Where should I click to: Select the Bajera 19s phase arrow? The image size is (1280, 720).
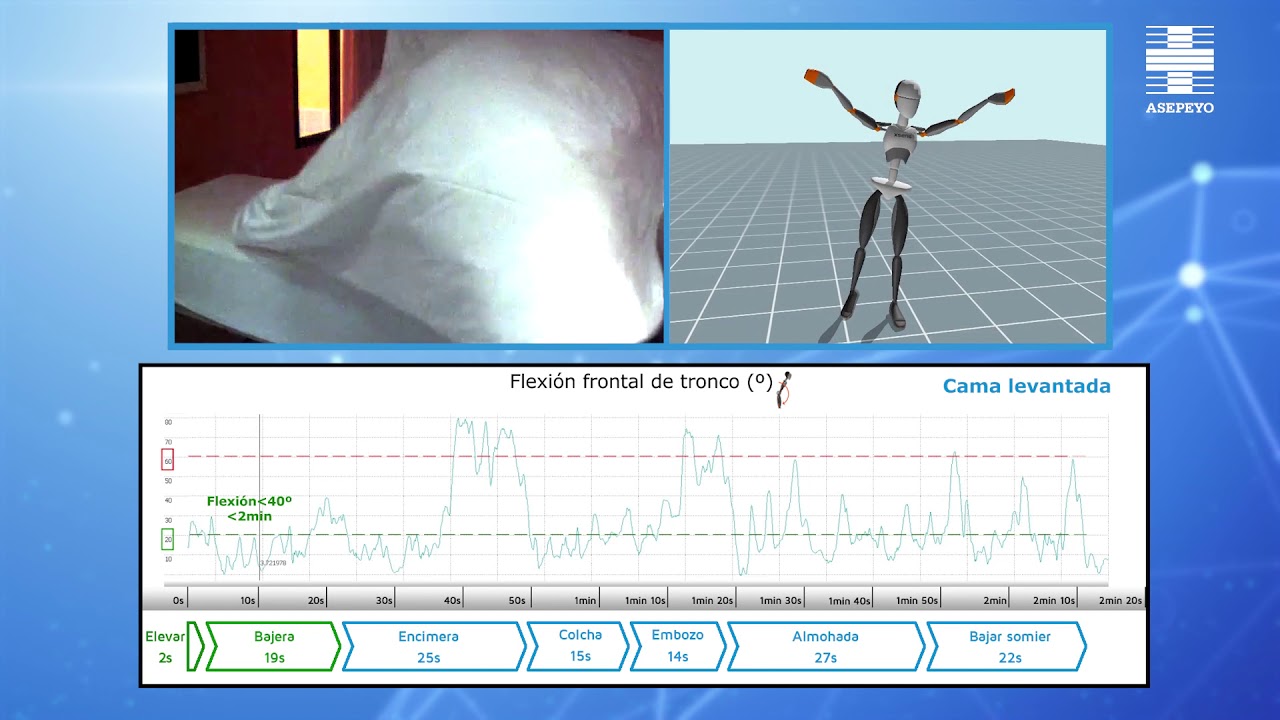pos(273,646)
